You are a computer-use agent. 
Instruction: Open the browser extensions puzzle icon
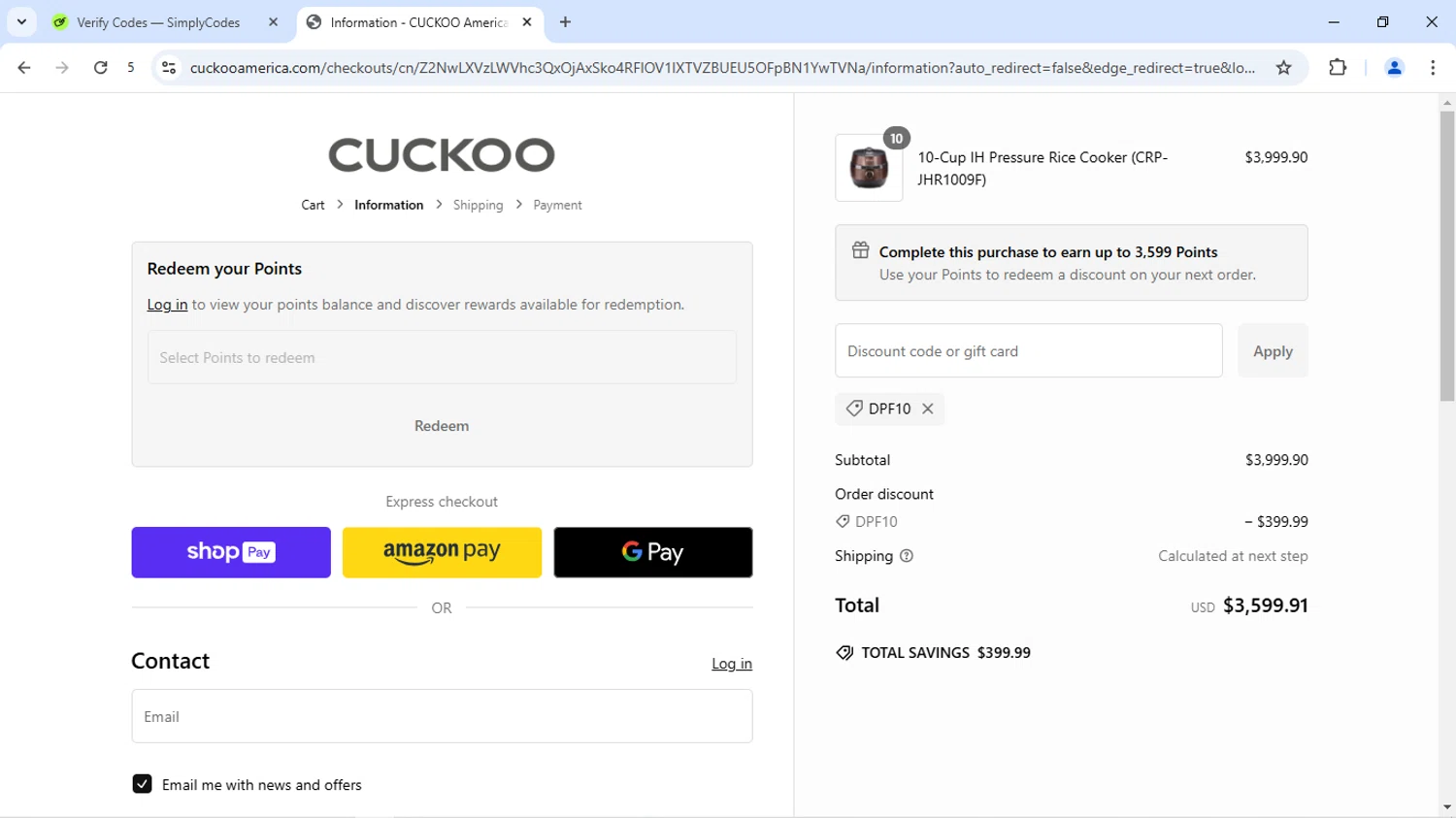1338,68
